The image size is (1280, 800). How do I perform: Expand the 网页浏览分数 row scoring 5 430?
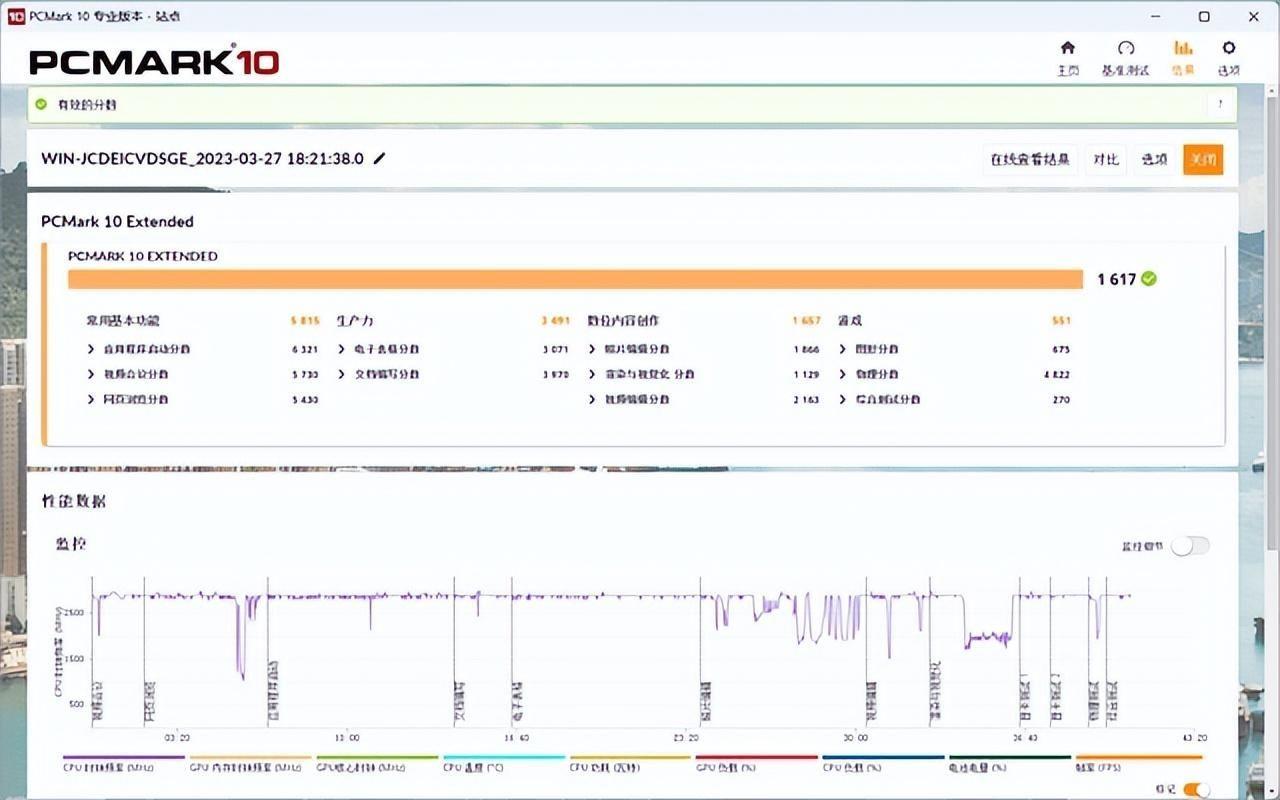[204, 399]
